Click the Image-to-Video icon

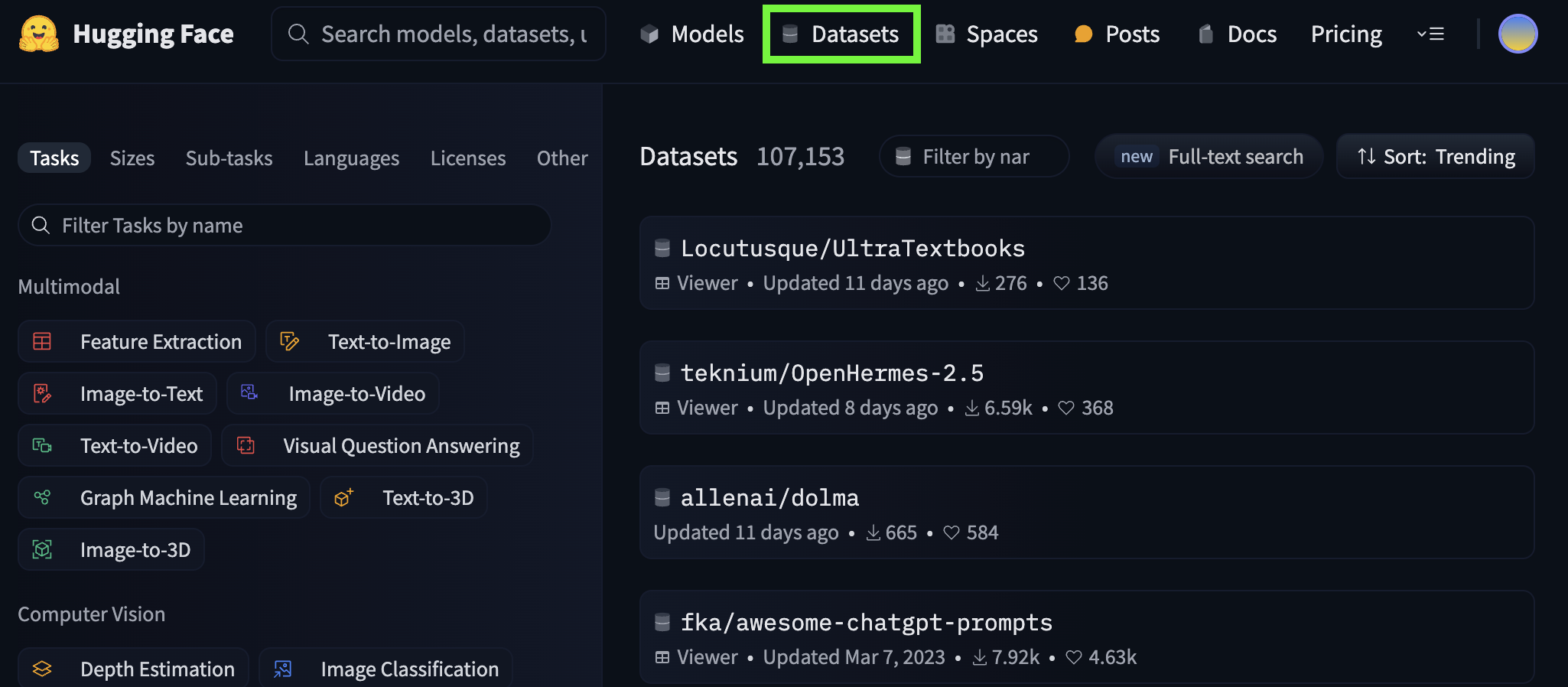coord(249,392)
